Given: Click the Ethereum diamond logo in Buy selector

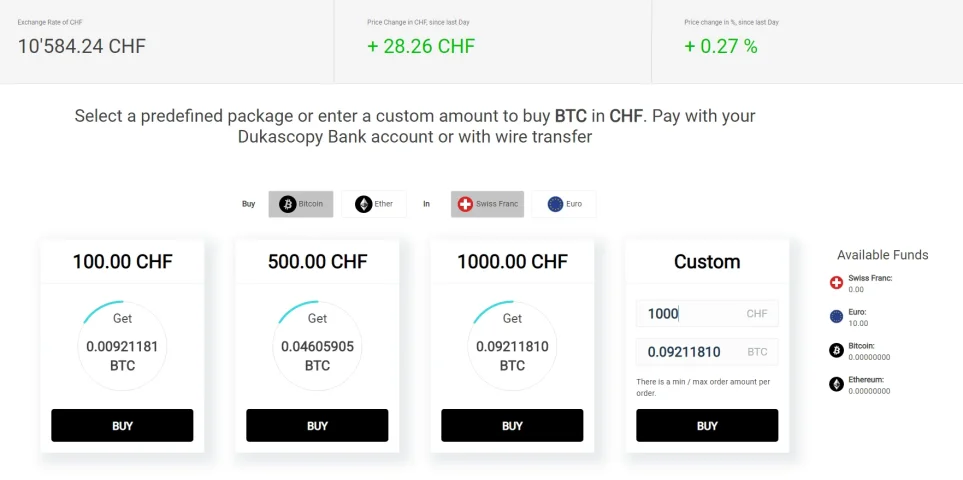Looking at the screenshot, I should pyautogui.click(x=364, y=204).
